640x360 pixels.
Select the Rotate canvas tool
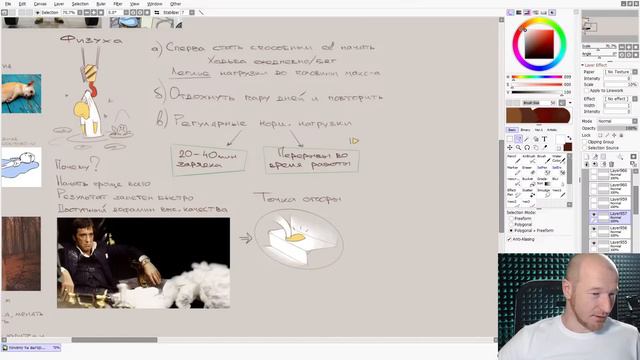point(527,148)
